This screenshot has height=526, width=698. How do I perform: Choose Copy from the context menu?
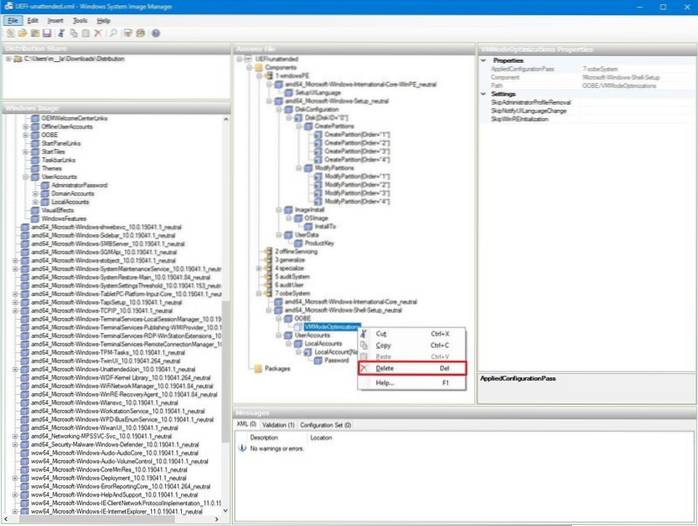382,345
